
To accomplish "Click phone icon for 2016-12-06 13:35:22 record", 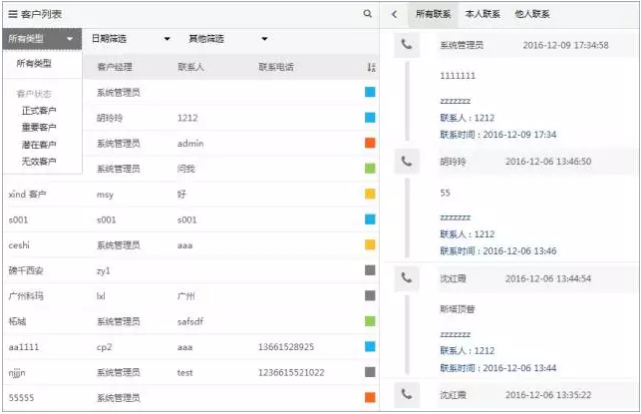I will [x=406, y=394].
